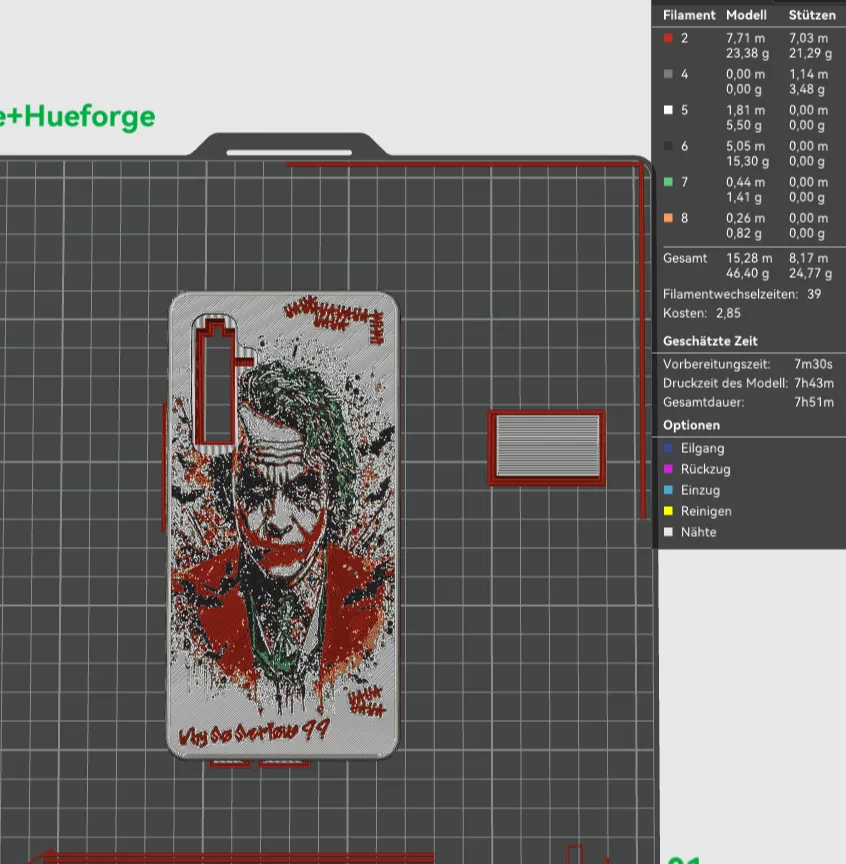Toggle the Eilgang travel display option
Viewport: 846px width, 864px height.
coord(669,448)
